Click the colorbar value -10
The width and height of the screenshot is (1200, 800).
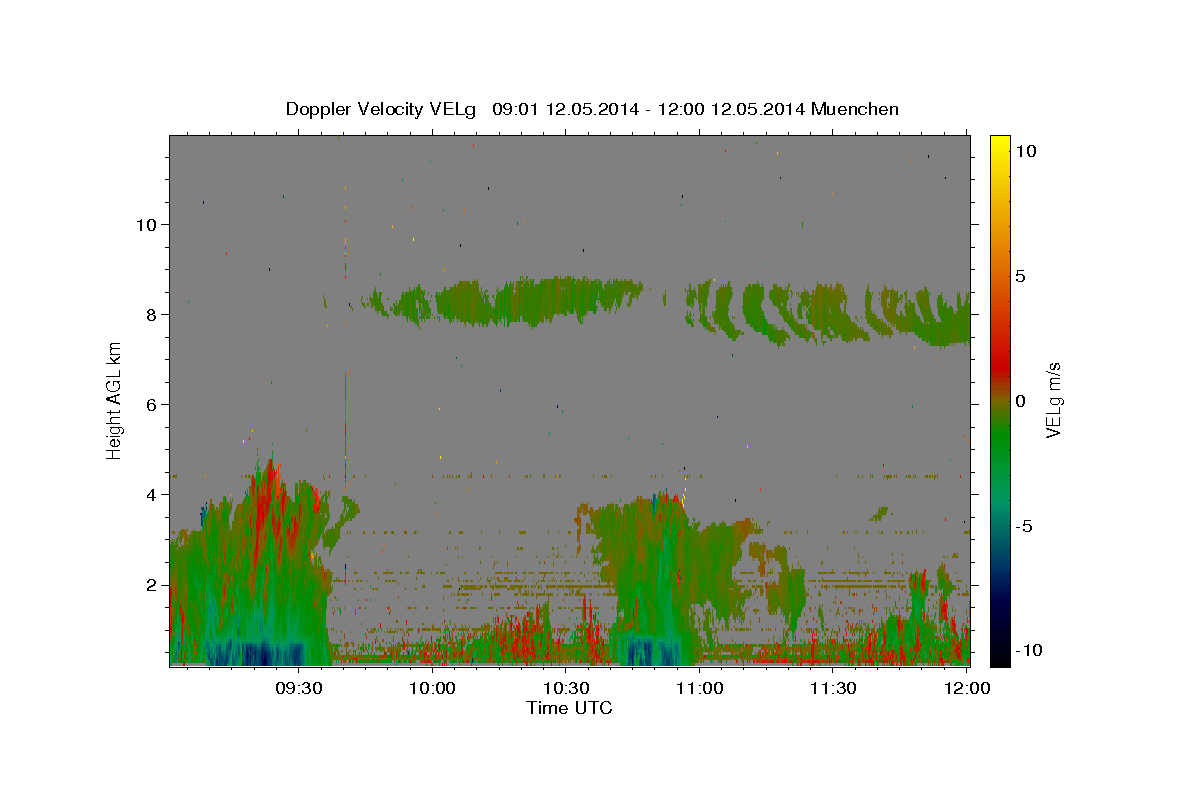[1028, 650]
